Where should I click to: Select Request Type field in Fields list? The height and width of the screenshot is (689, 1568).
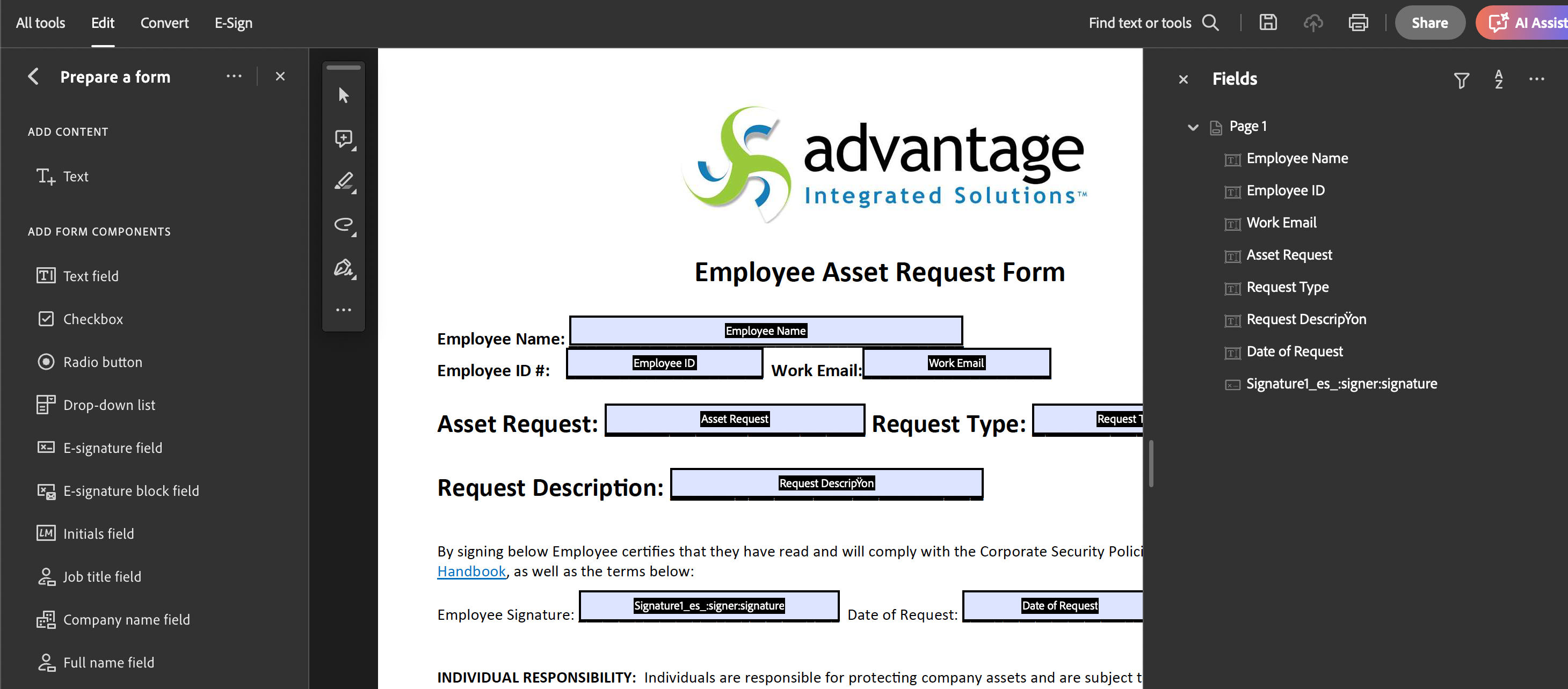1287,287
